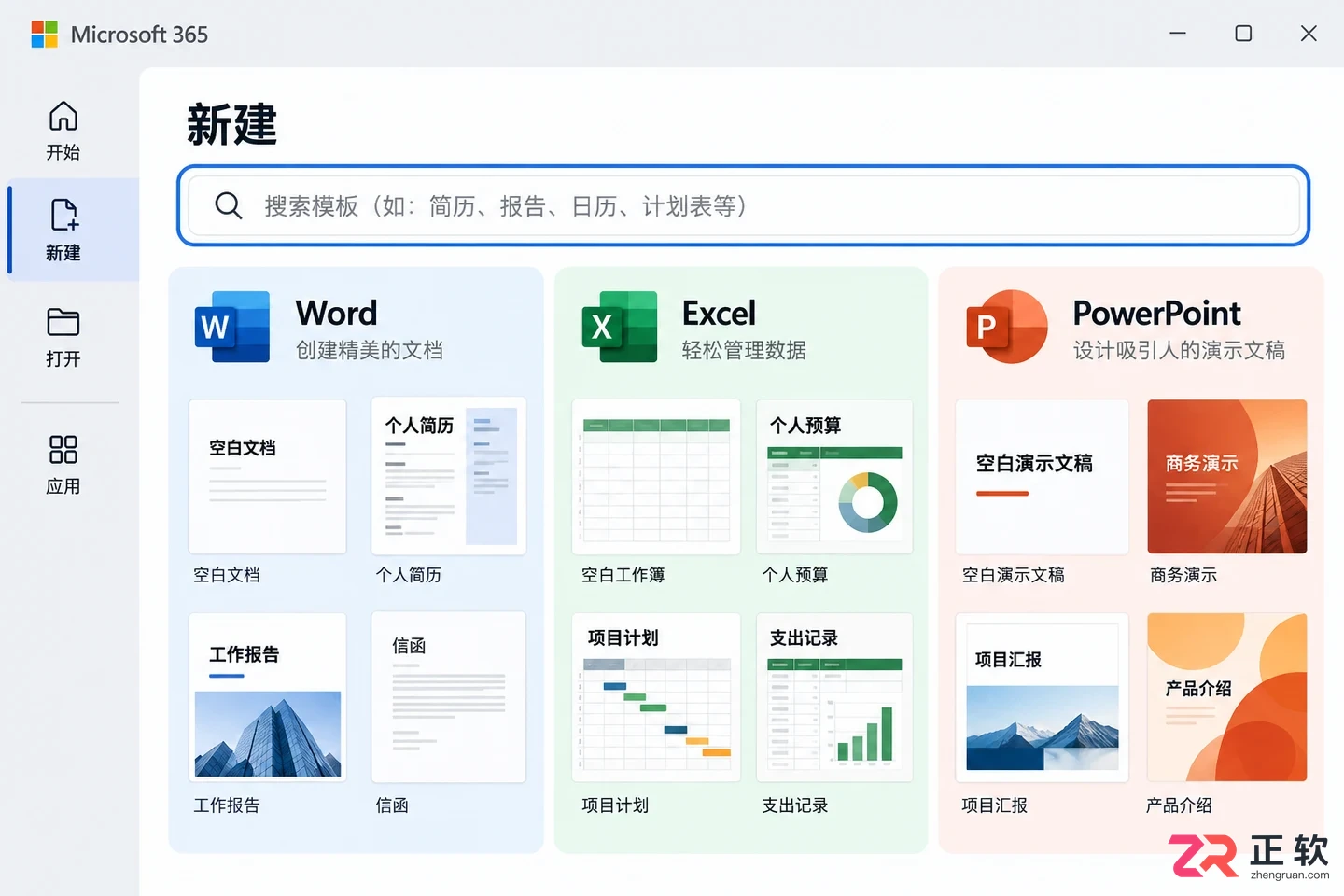
Task: Click the 空白工作簿 caption label
Action: click(623, 575)
